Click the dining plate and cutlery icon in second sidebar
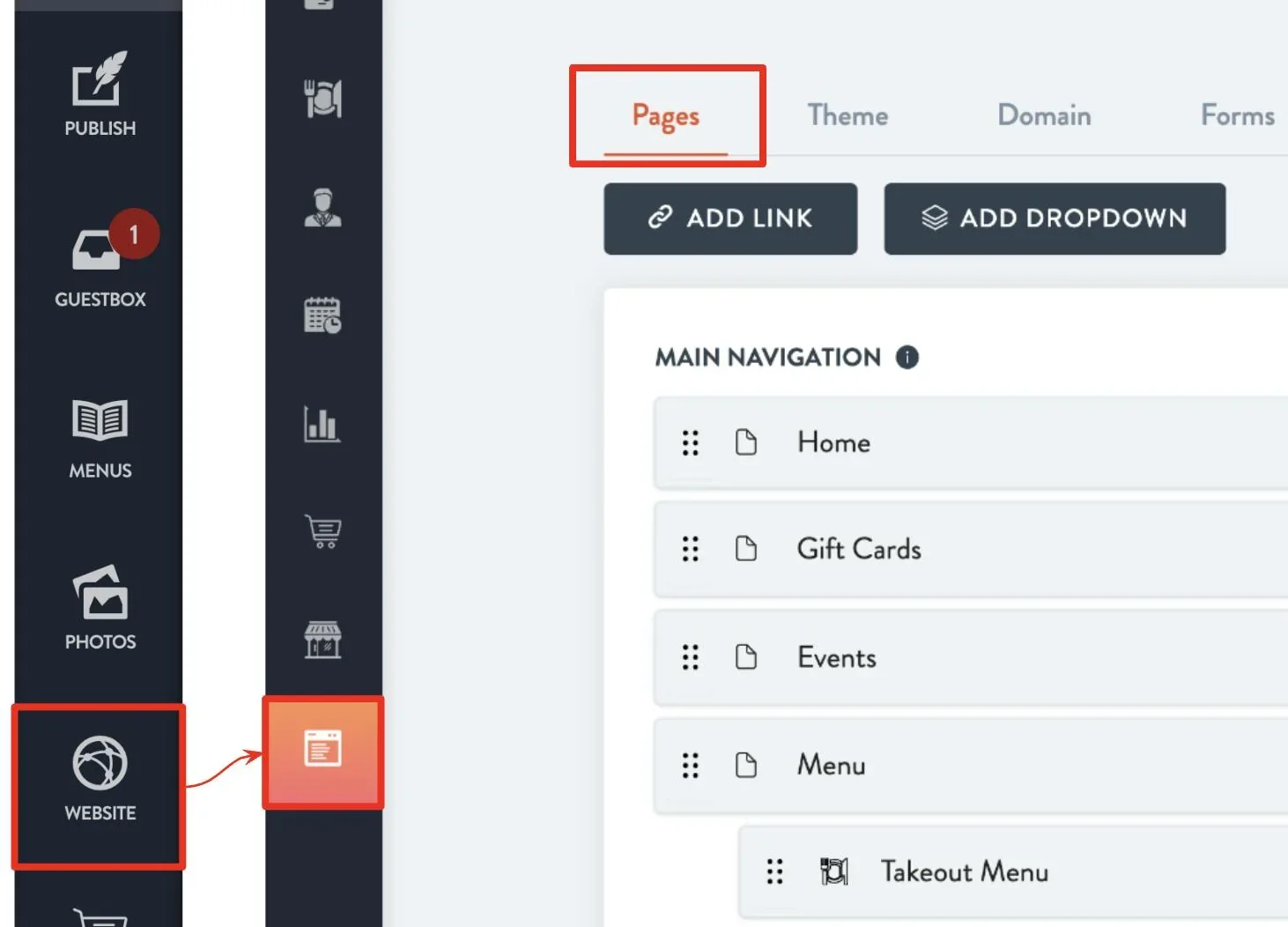 [x=322, y=99]
